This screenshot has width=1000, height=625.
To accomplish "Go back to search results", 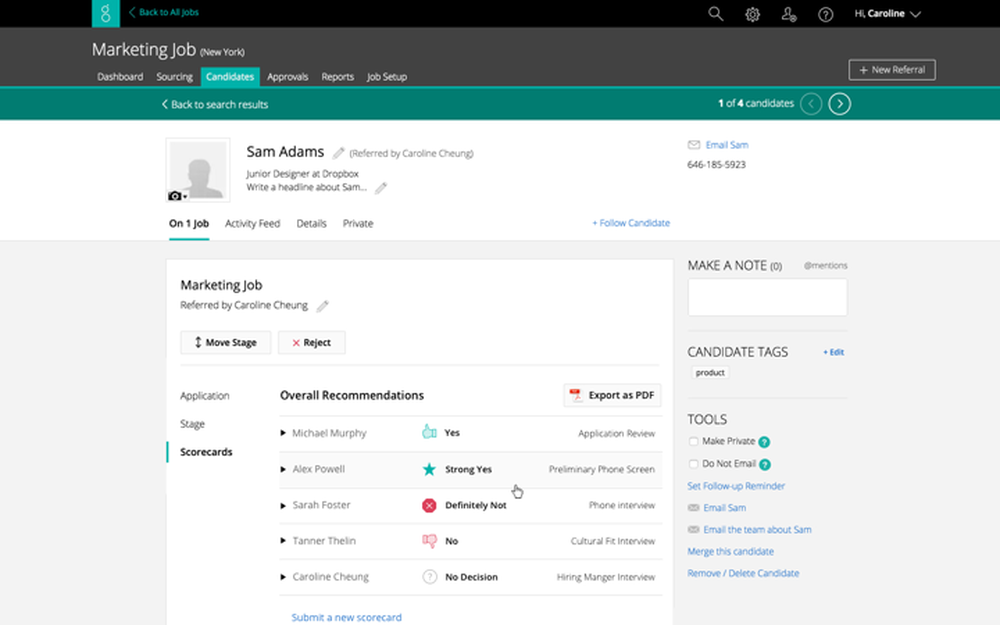I will click(x=215, y=104).
